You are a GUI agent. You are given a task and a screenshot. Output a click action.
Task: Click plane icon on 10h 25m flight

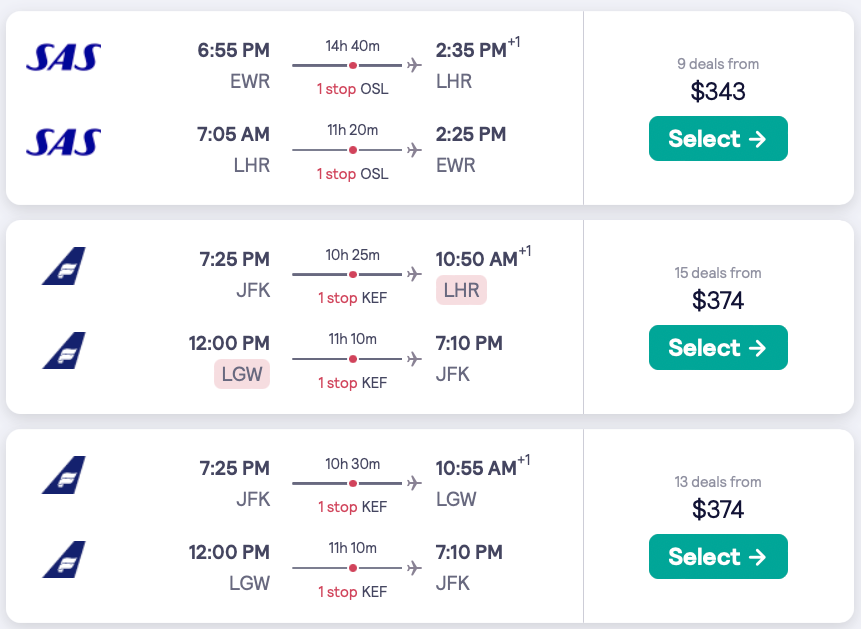pyautogui.click(x=415, y=274)
